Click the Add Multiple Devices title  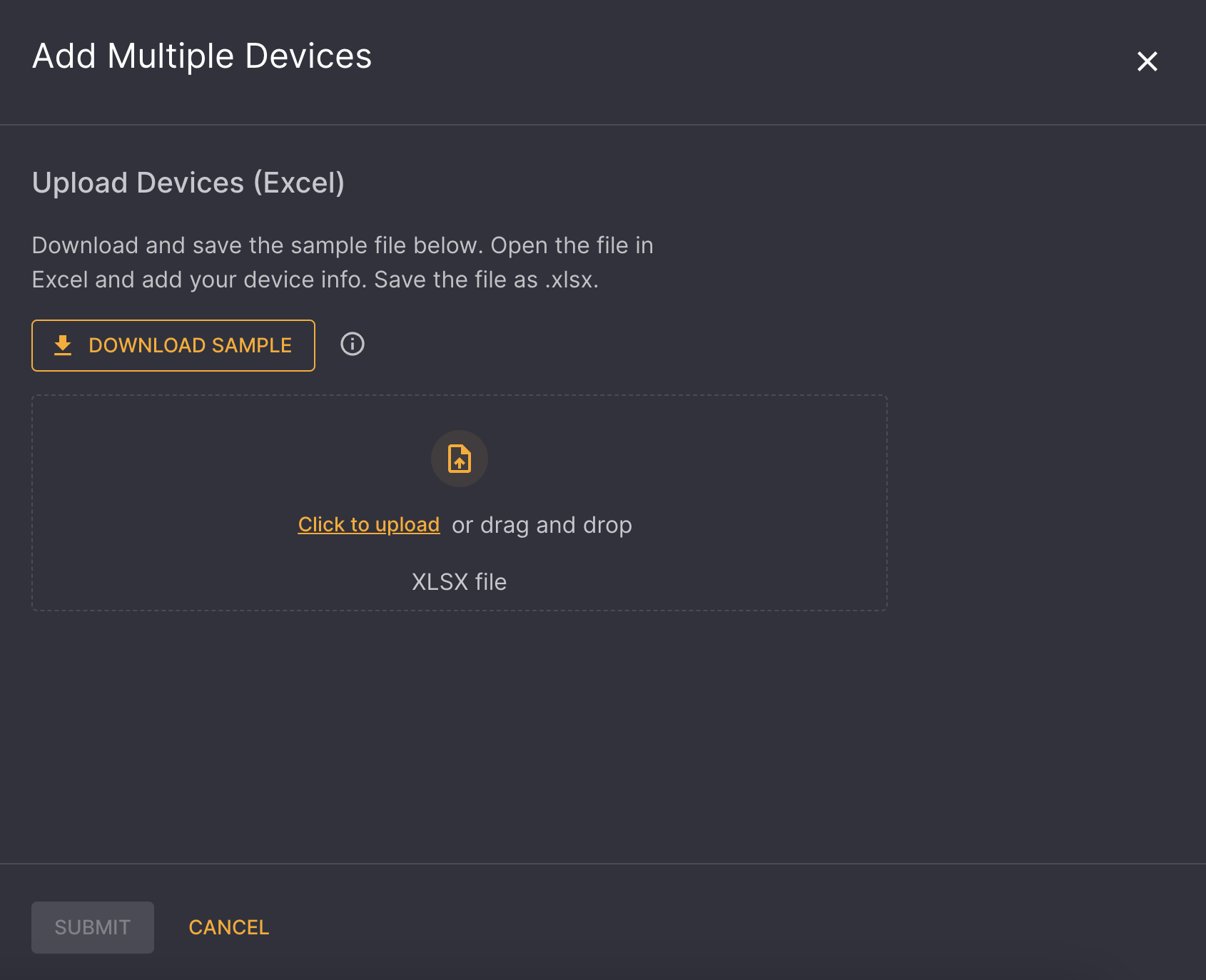202,56
